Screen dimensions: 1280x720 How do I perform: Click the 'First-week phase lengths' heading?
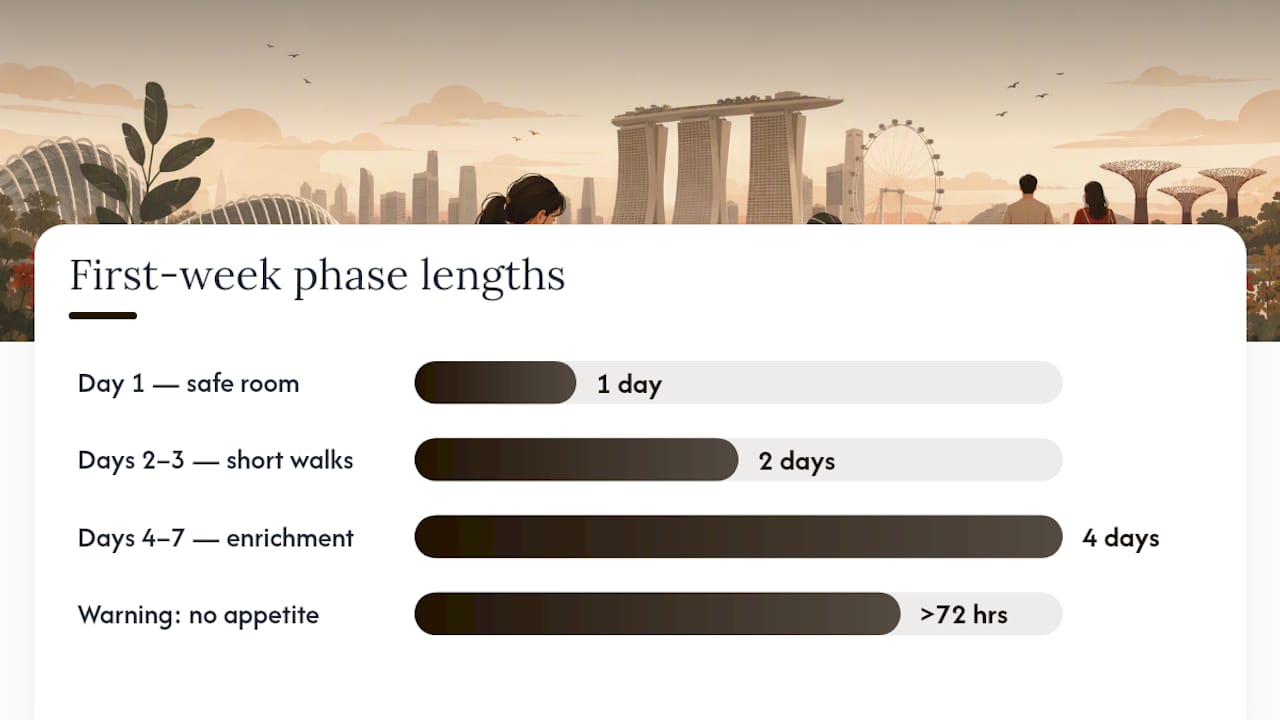tap(317, 275)
